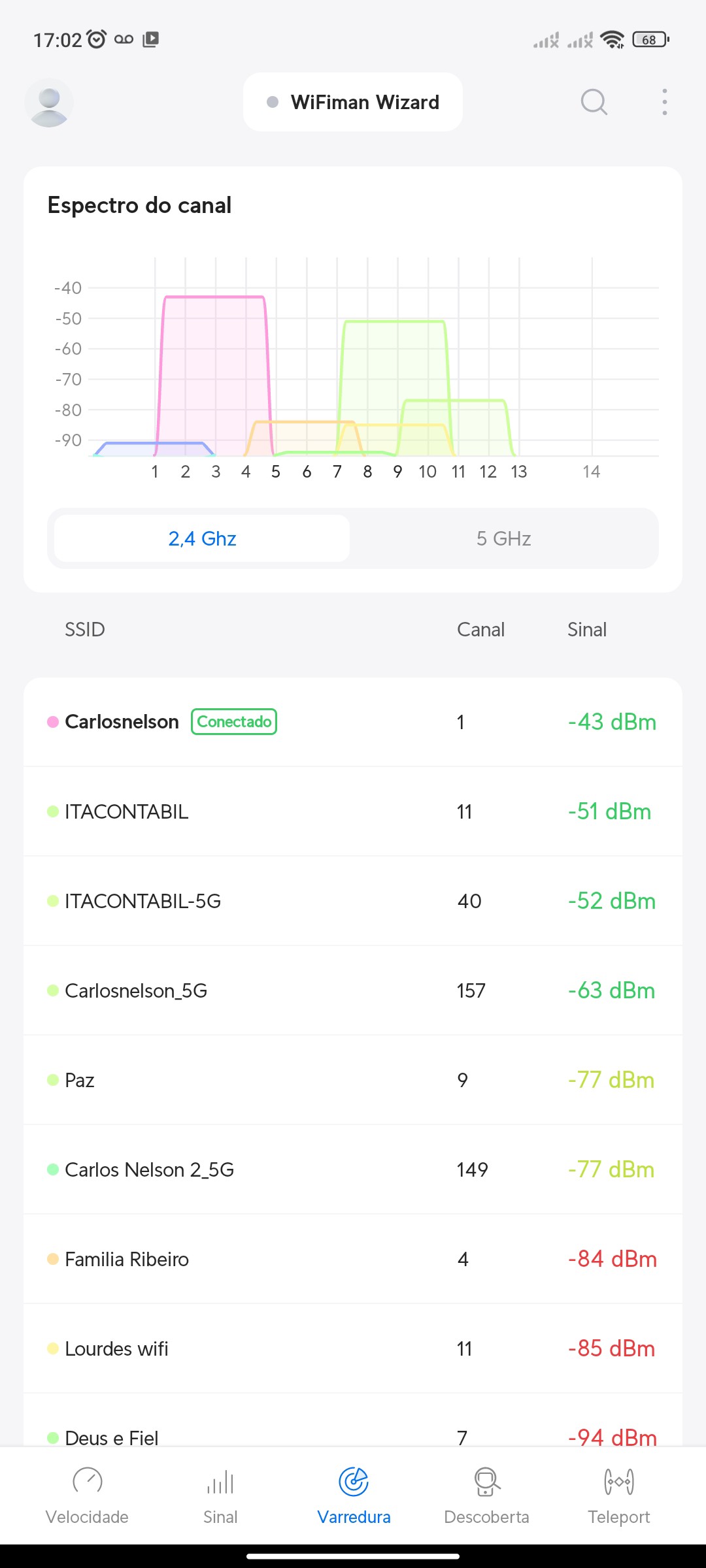Open the ITACONTABIL-5G network entry
Image resolution: width=706 pixels, height=1568 pixels.
[353, 901]
